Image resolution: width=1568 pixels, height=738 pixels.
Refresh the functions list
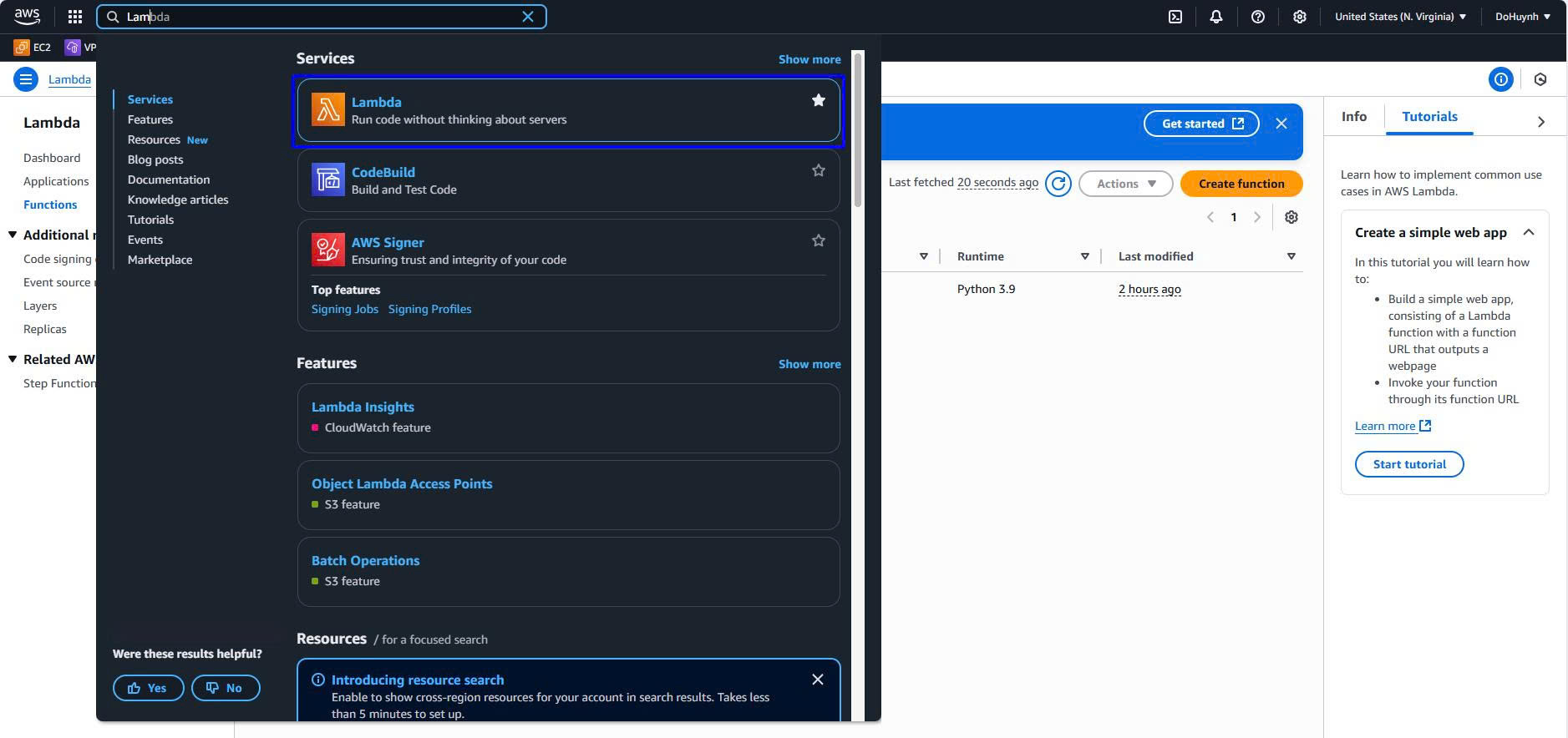pos(1058,184)
